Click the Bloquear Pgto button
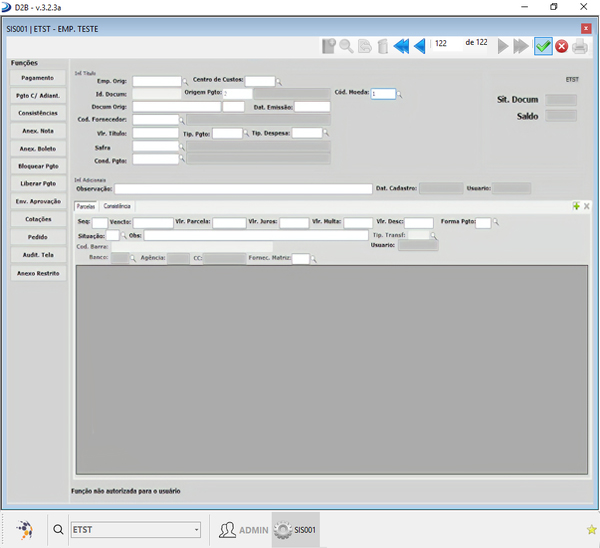Image resolution: width=600 pixels, height=548 pixels. pos(38,166)
